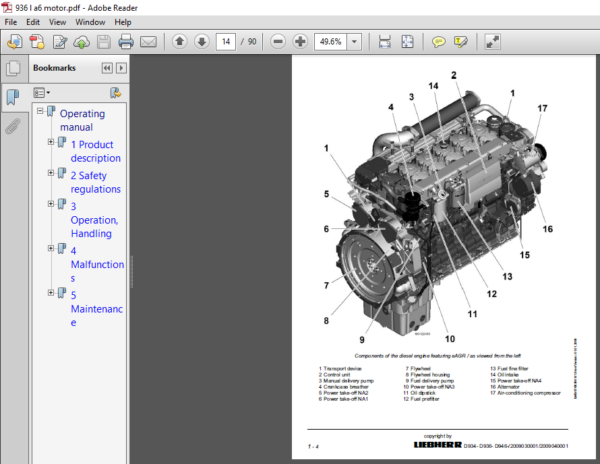600x464 pixels.
Task: Click the '7 Flywheel' legend entry
Action: point(418,369)
